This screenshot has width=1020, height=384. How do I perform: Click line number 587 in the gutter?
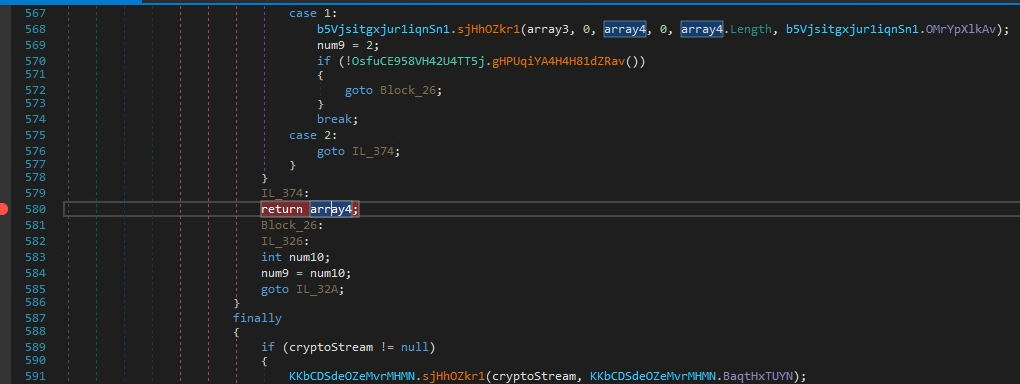36,318
